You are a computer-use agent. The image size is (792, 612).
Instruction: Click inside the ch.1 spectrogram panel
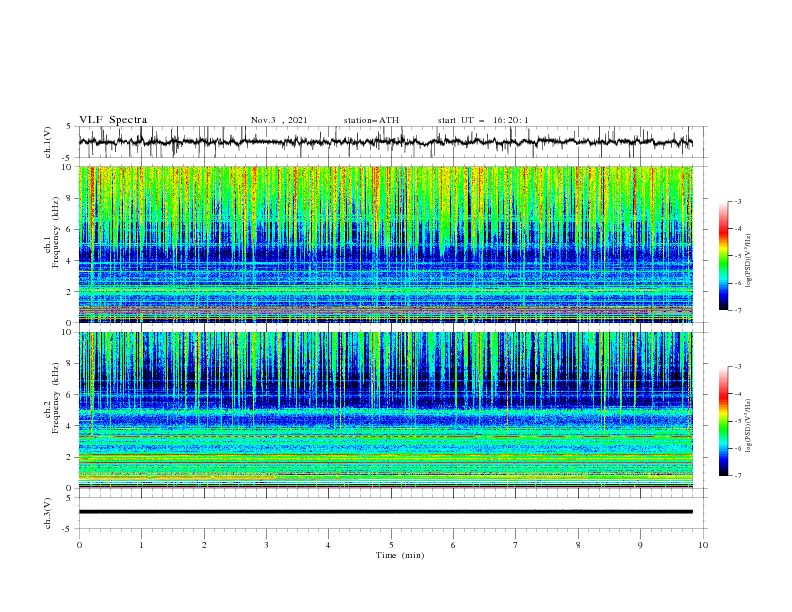click(x=385, y=244)
